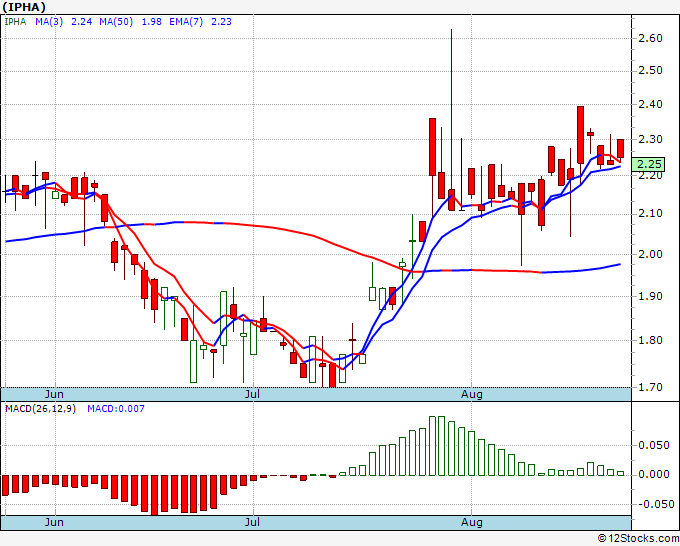The height and width of the screenshot is (546, 680).
Task: Select the MA(50) legend label
Action: coord(116,22)
